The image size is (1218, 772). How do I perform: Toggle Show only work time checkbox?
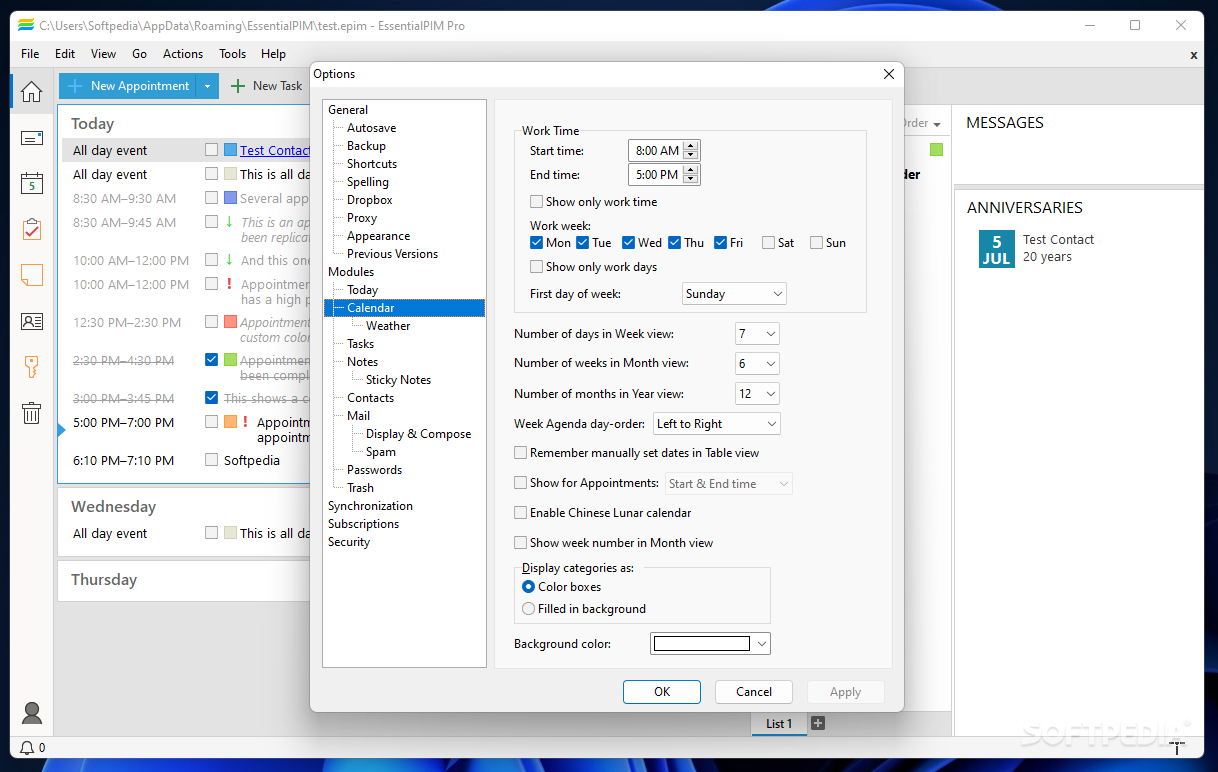pos(536,202)
